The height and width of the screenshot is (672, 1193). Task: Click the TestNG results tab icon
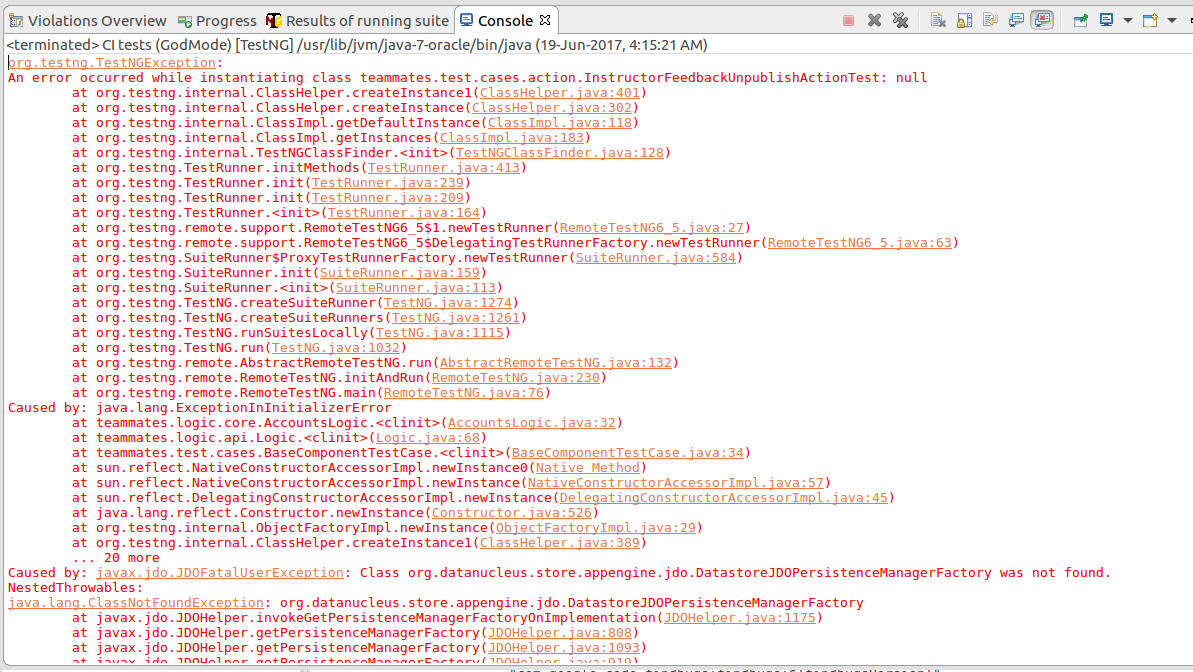(274, 21)
